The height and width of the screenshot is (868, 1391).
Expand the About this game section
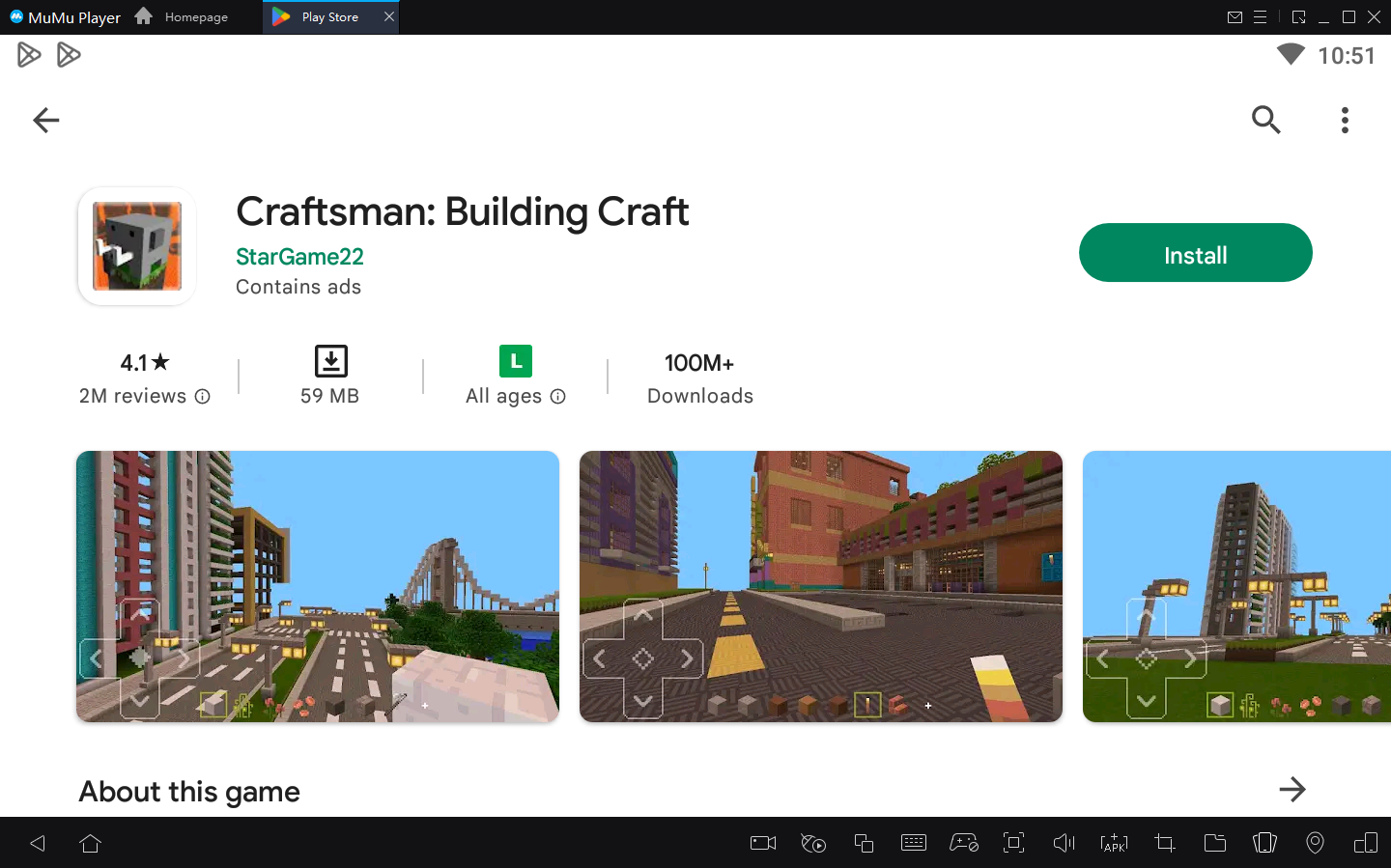tap(1292, 790)
